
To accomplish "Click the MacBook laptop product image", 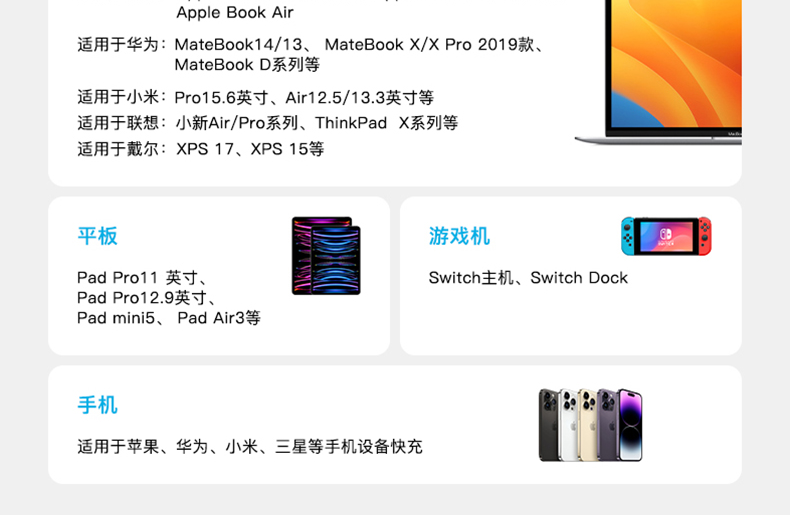I will click(659, 73).
